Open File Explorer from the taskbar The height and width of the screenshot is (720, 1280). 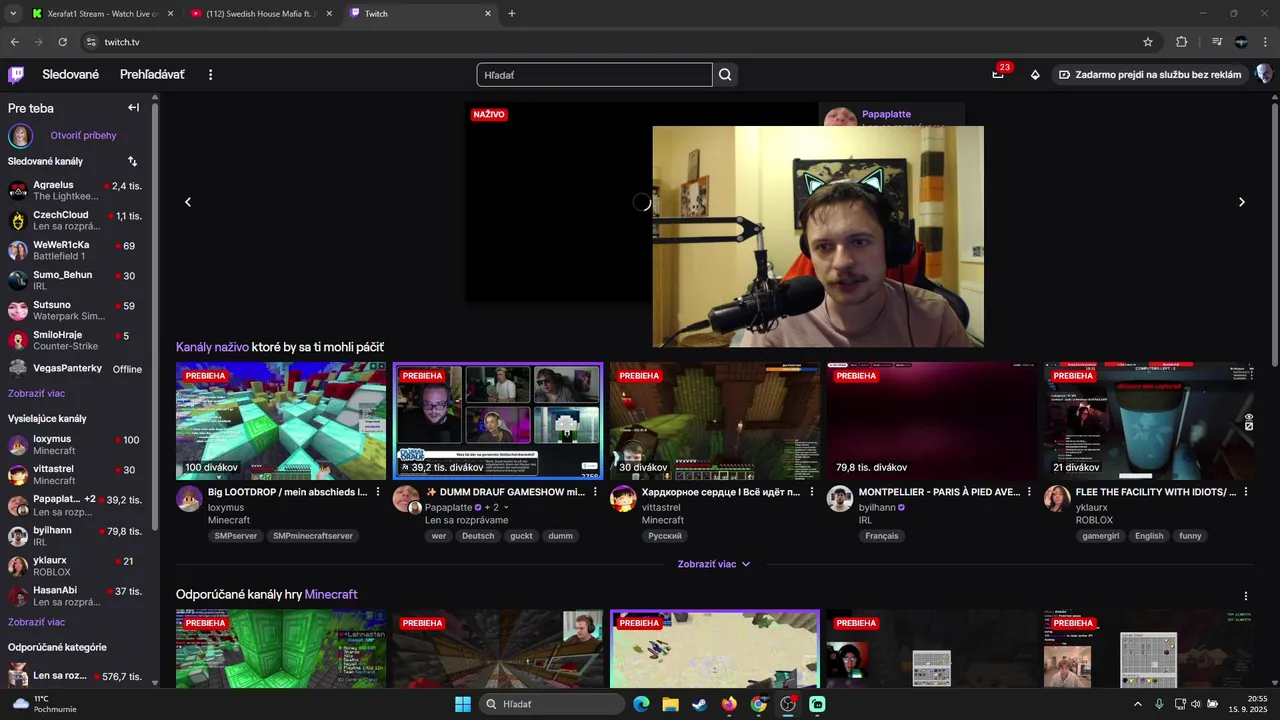(670, 704)
